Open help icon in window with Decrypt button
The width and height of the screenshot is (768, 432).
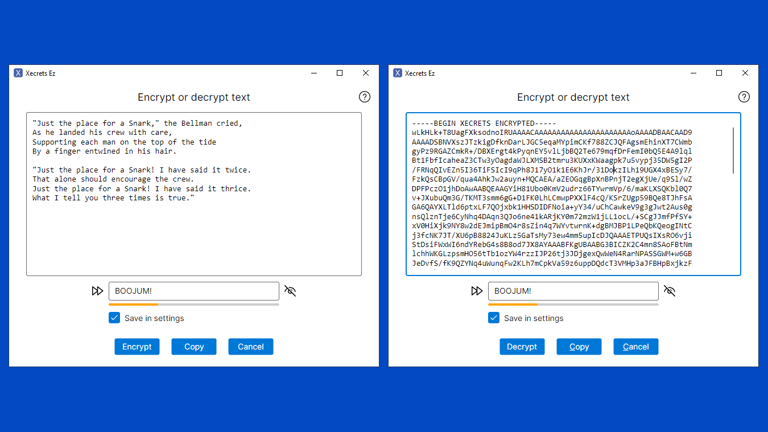[x=743, y=97]
